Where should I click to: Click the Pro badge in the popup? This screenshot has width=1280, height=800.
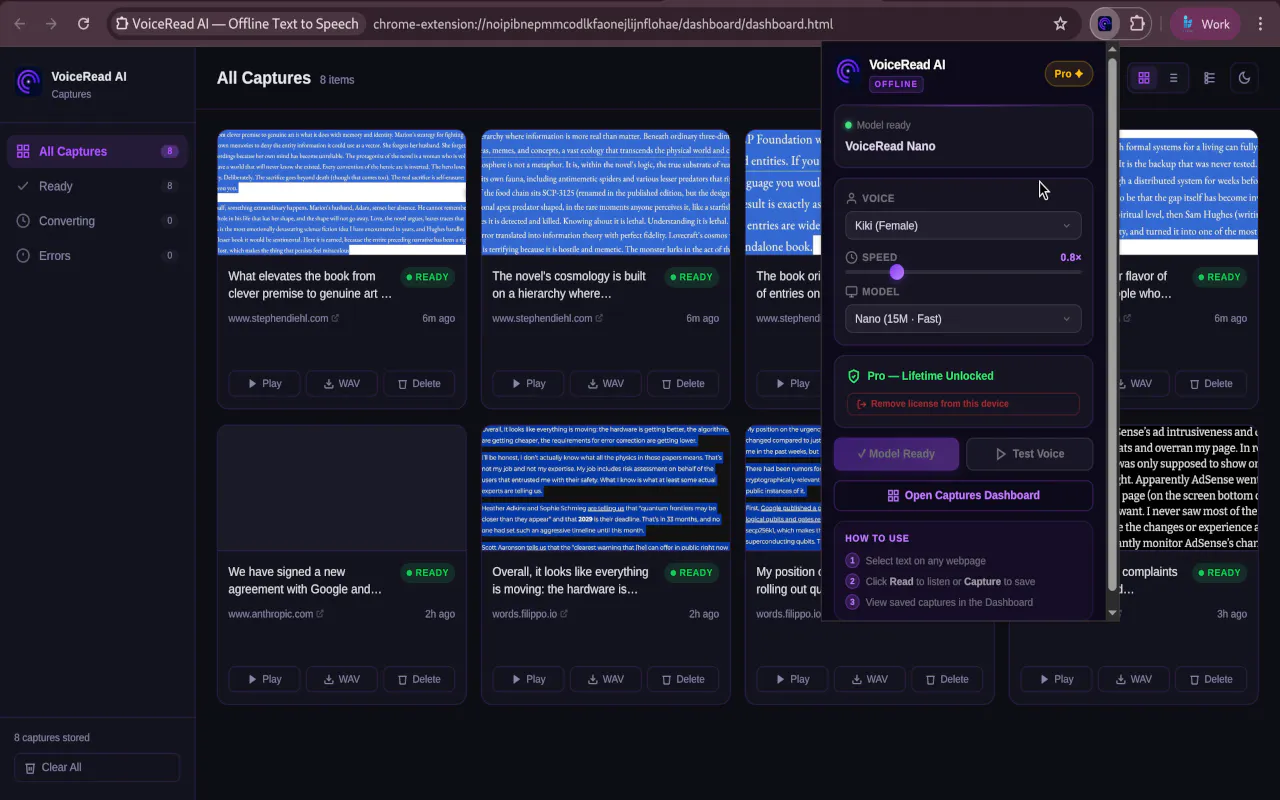point(1068,74)
